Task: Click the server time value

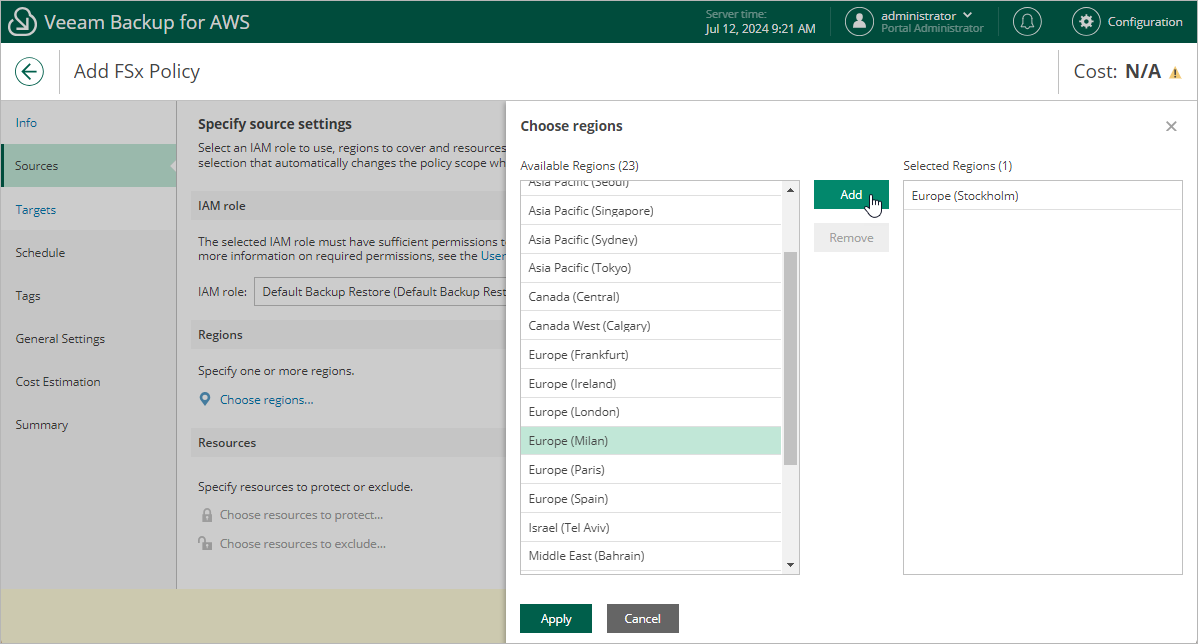Action: pos(760,29)
